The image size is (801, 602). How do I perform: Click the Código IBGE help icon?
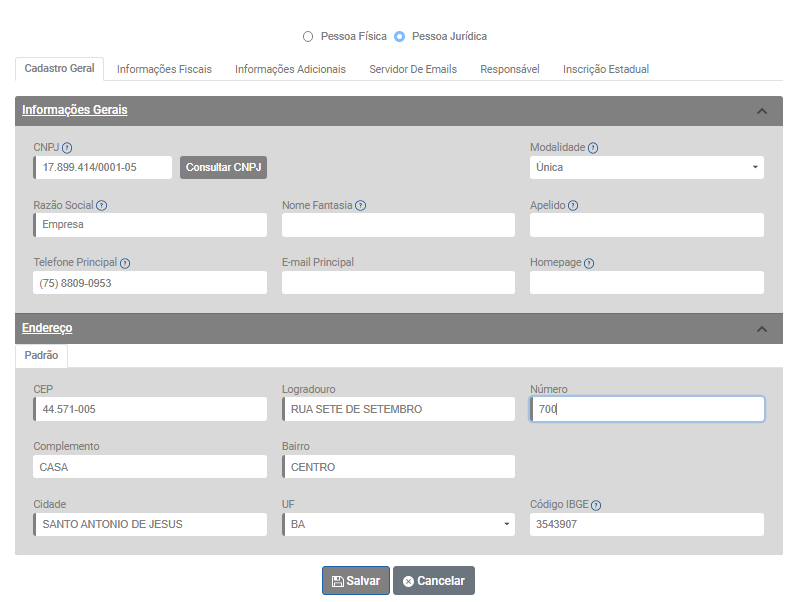coord(596,506)
